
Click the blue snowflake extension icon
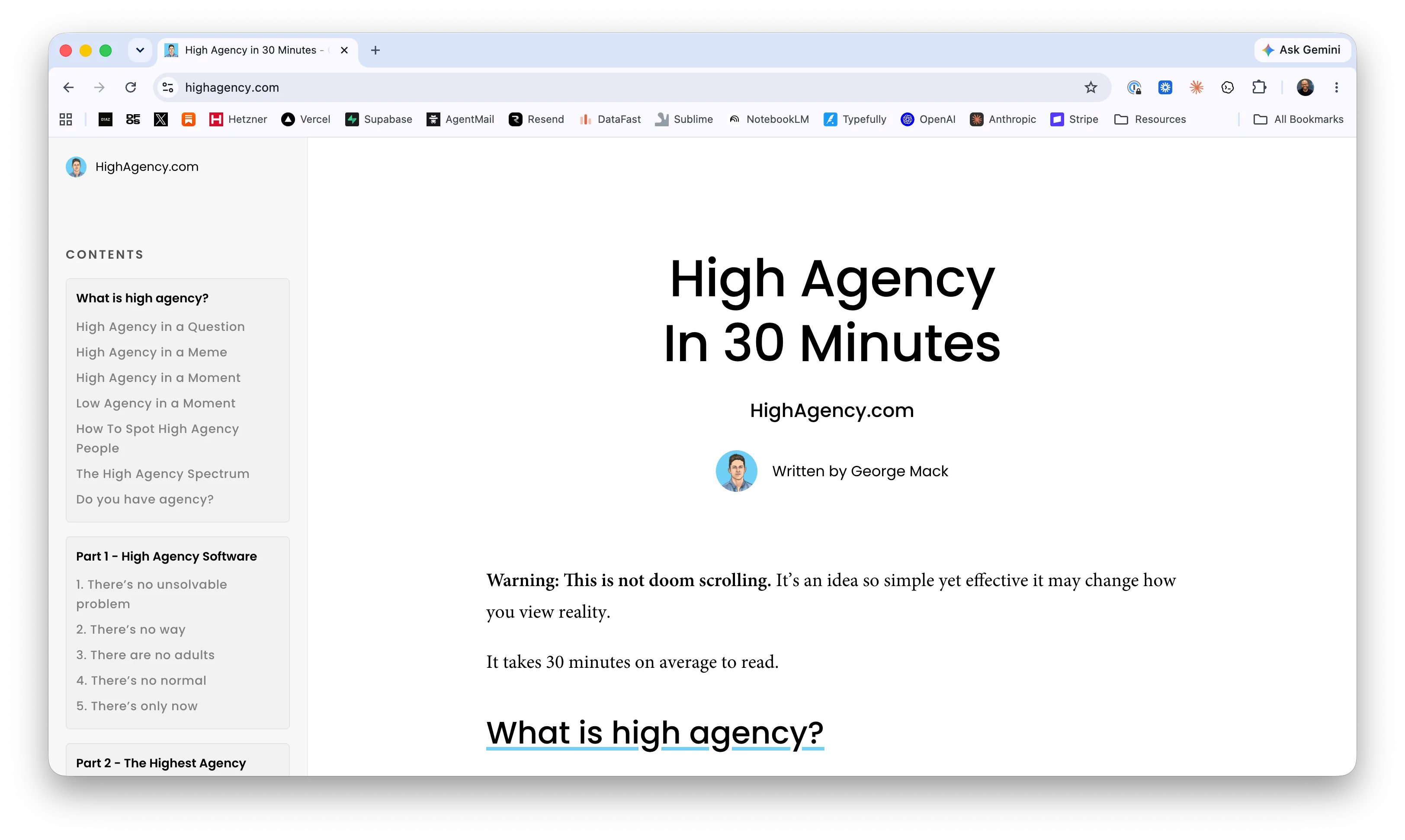[x=1165, y=87]
